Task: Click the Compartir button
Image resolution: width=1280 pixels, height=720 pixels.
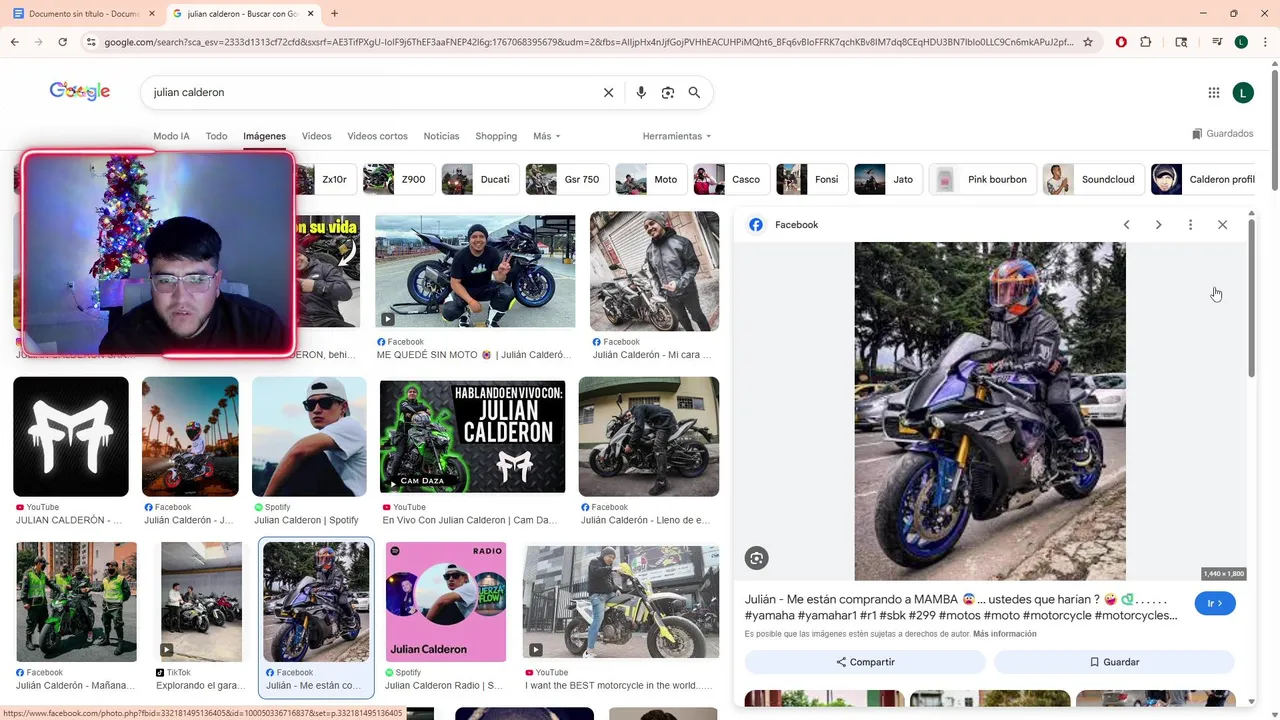Action: pyautogui.click(x=865, y=662)
